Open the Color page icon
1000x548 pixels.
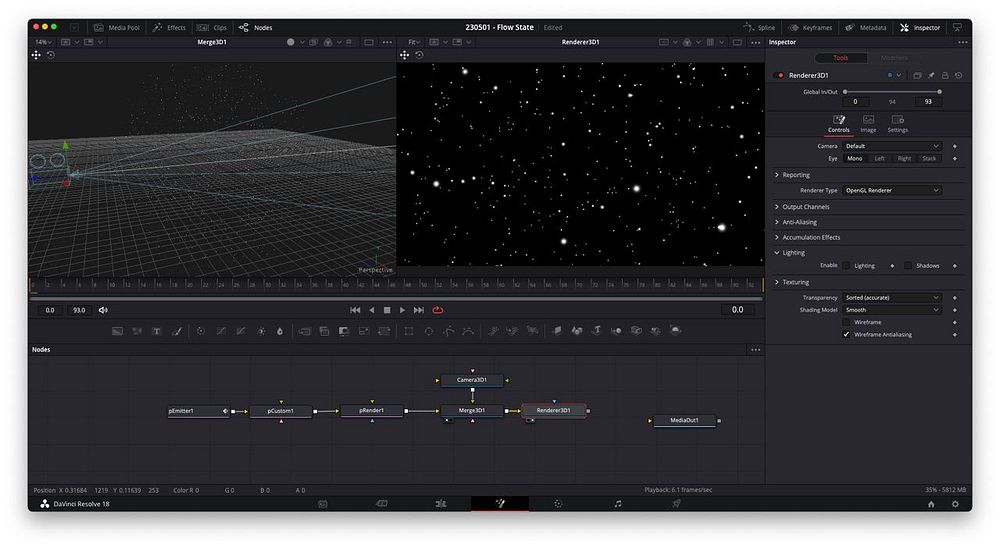[558, 504]
